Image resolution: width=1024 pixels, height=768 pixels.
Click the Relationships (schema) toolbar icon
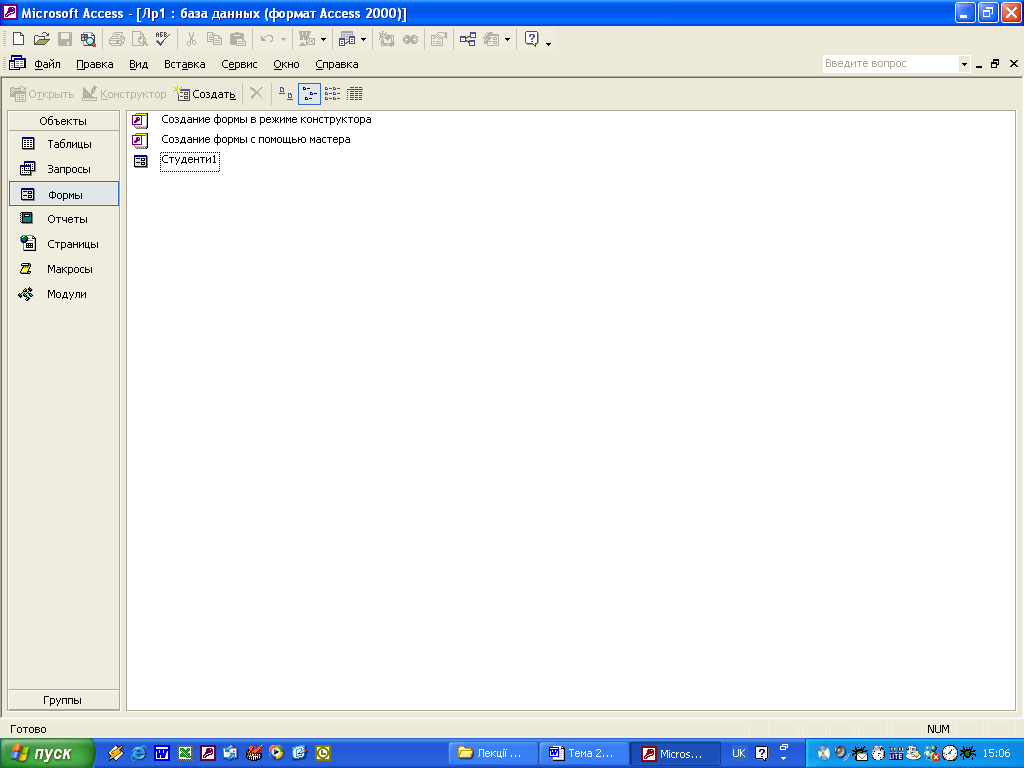click(x=468, y=39)
